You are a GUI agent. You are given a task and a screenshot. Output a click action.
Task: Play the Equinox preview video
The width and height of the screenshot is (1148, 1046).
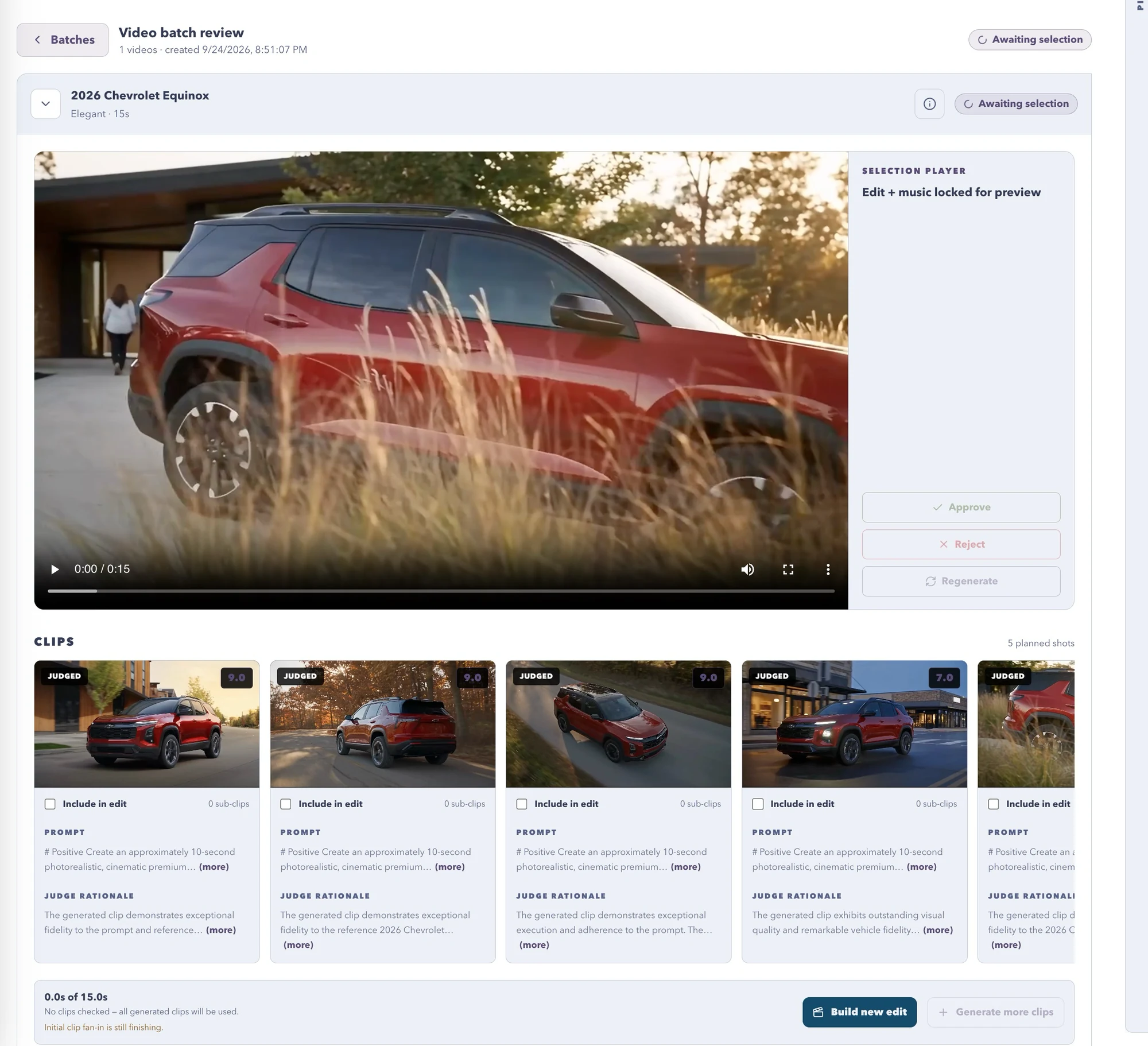pos(55,569)
